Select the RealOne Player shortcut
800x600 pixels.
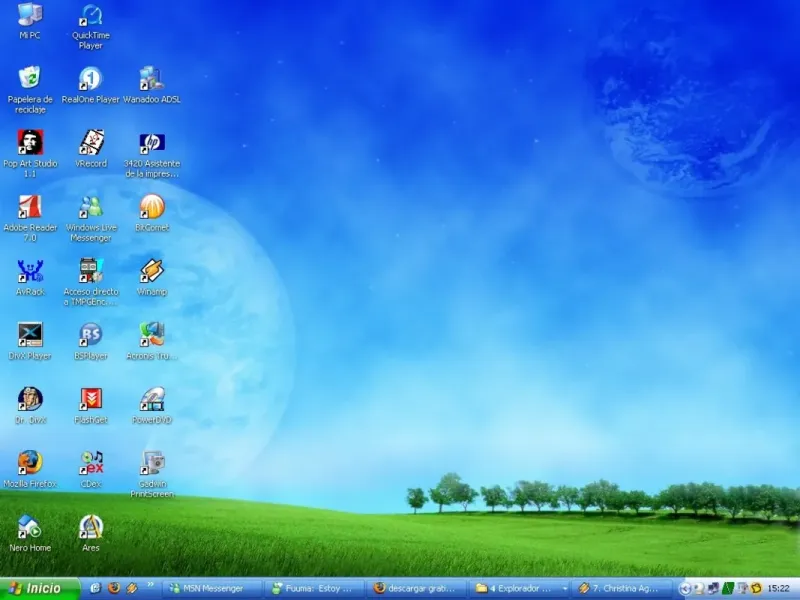click(x=91, y=85)
